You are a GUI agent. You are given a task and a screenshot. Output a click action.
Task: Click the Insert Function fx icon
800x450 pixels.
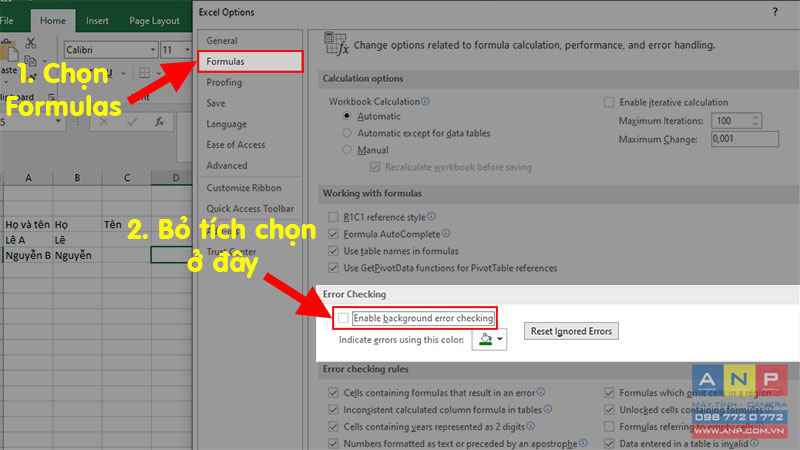pyautogui.click(x=159, y=121)
